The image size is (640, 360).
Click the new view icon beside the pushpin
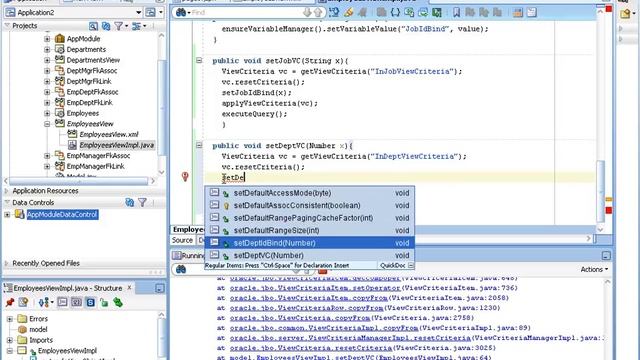(24, 302)
